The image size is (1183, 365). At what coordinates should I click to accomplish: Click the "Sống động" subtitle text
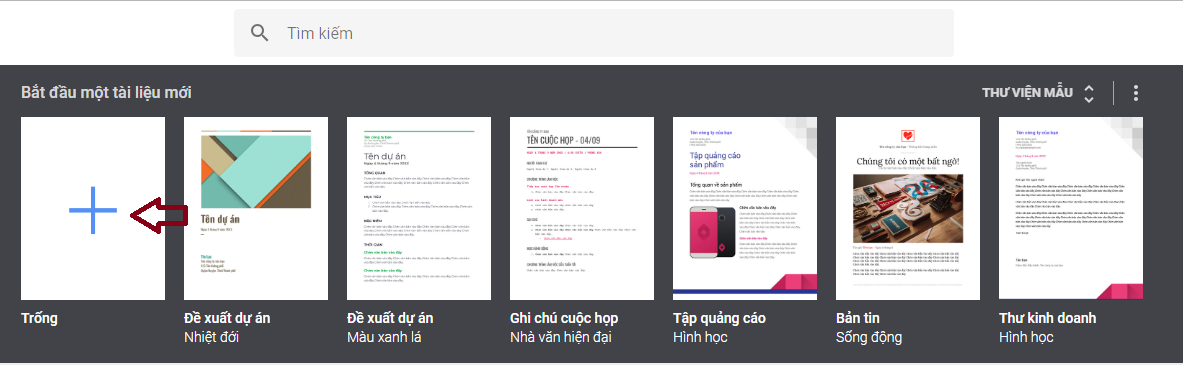point(869,337)
